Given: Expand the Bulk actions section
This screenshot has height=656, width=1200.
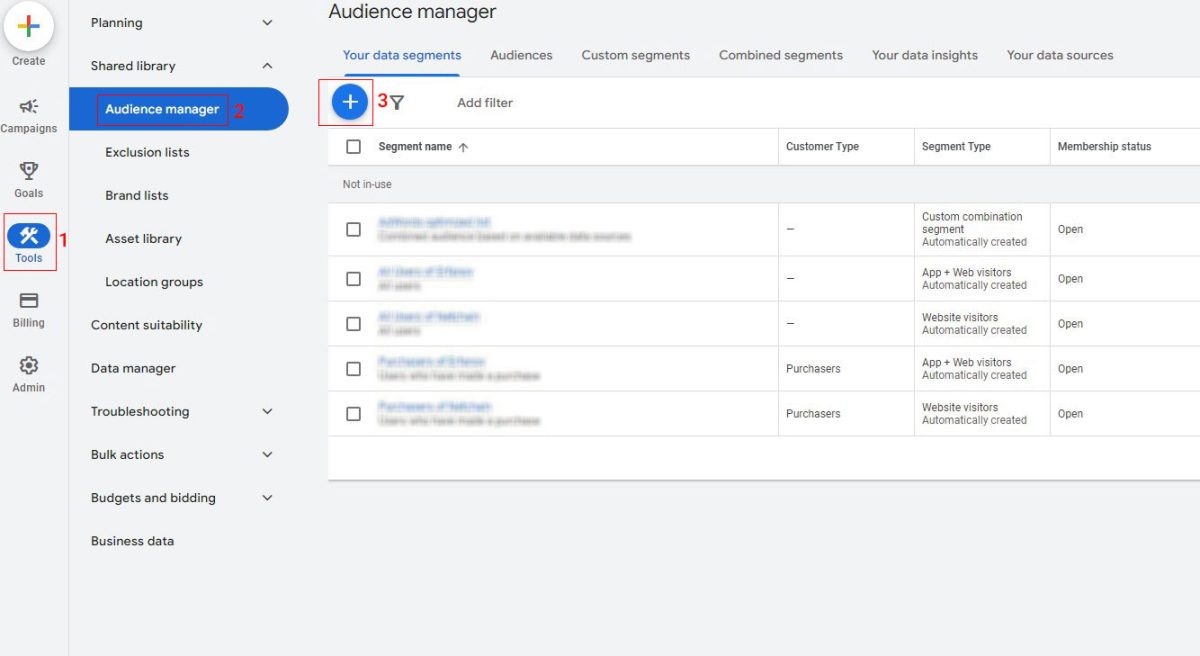Looking at the screenshot, I should coord(267,454).
